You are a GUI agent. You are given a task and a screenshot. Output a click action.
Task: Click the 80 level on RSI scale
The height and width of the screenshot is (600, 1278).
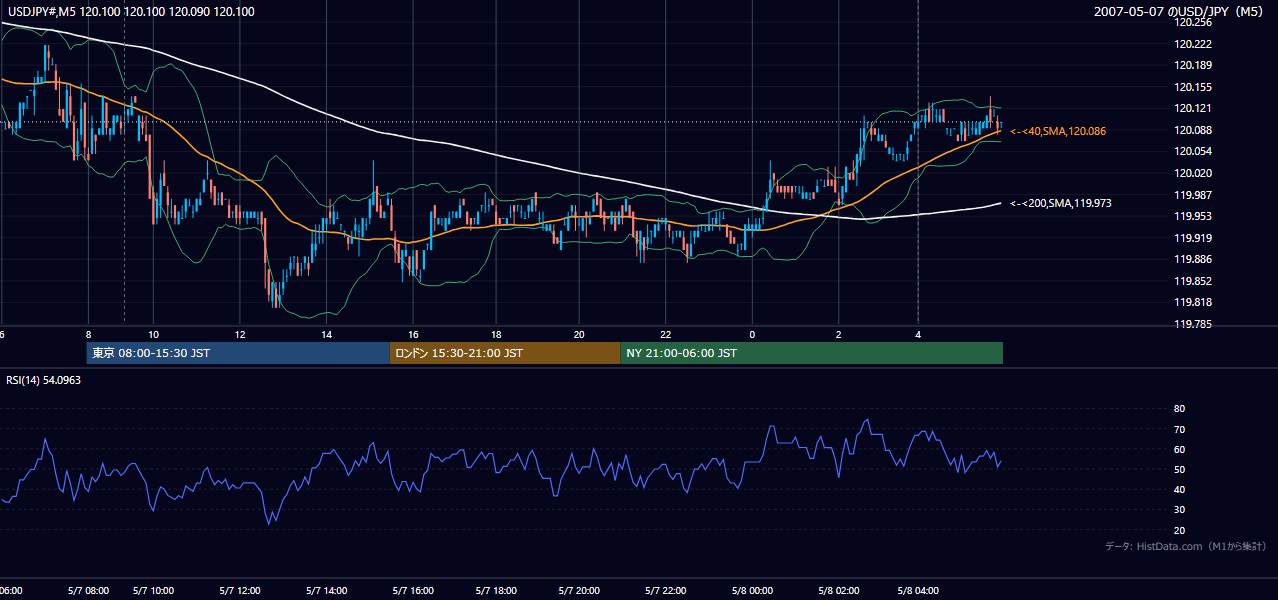pyautogui.click(x=1179, y=409)
